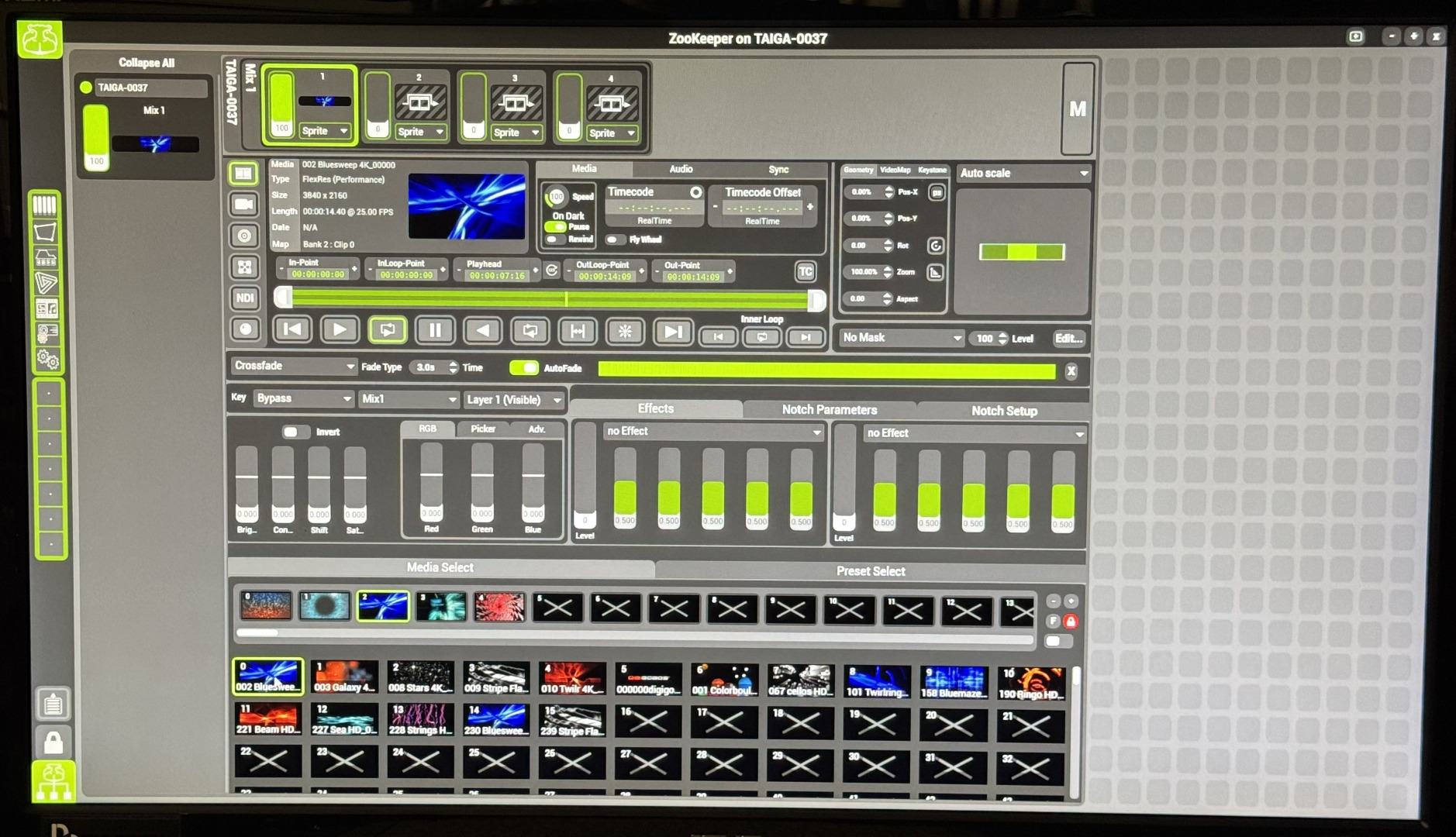Click the NDI source icon
Screen dimensions: 1456x837
[244, 298]
